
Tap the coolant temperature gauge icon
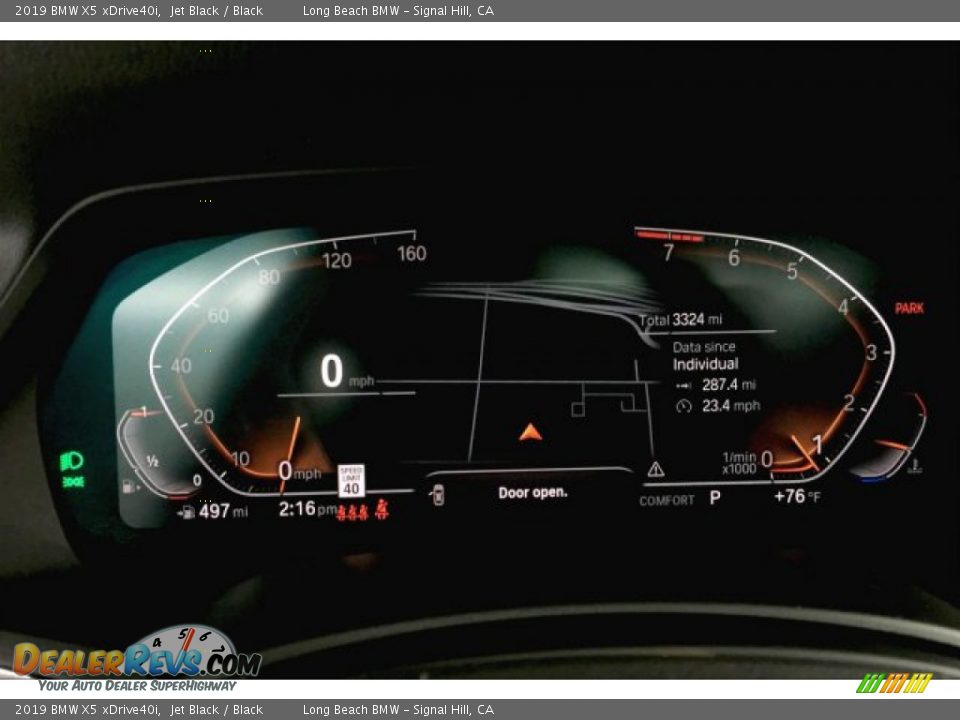pos(914,466)
